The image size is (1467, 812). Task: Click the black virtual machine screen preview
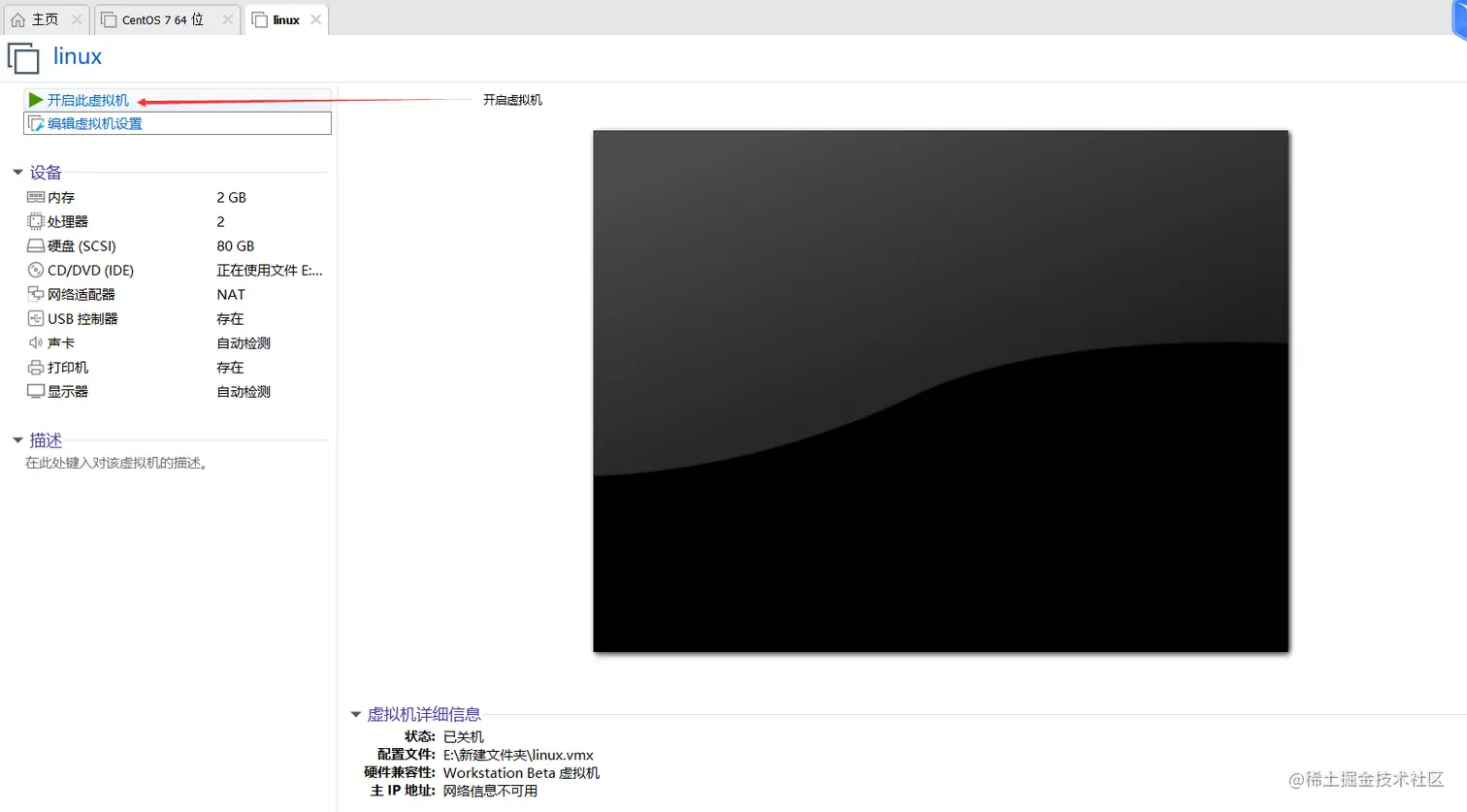[941, 391]
